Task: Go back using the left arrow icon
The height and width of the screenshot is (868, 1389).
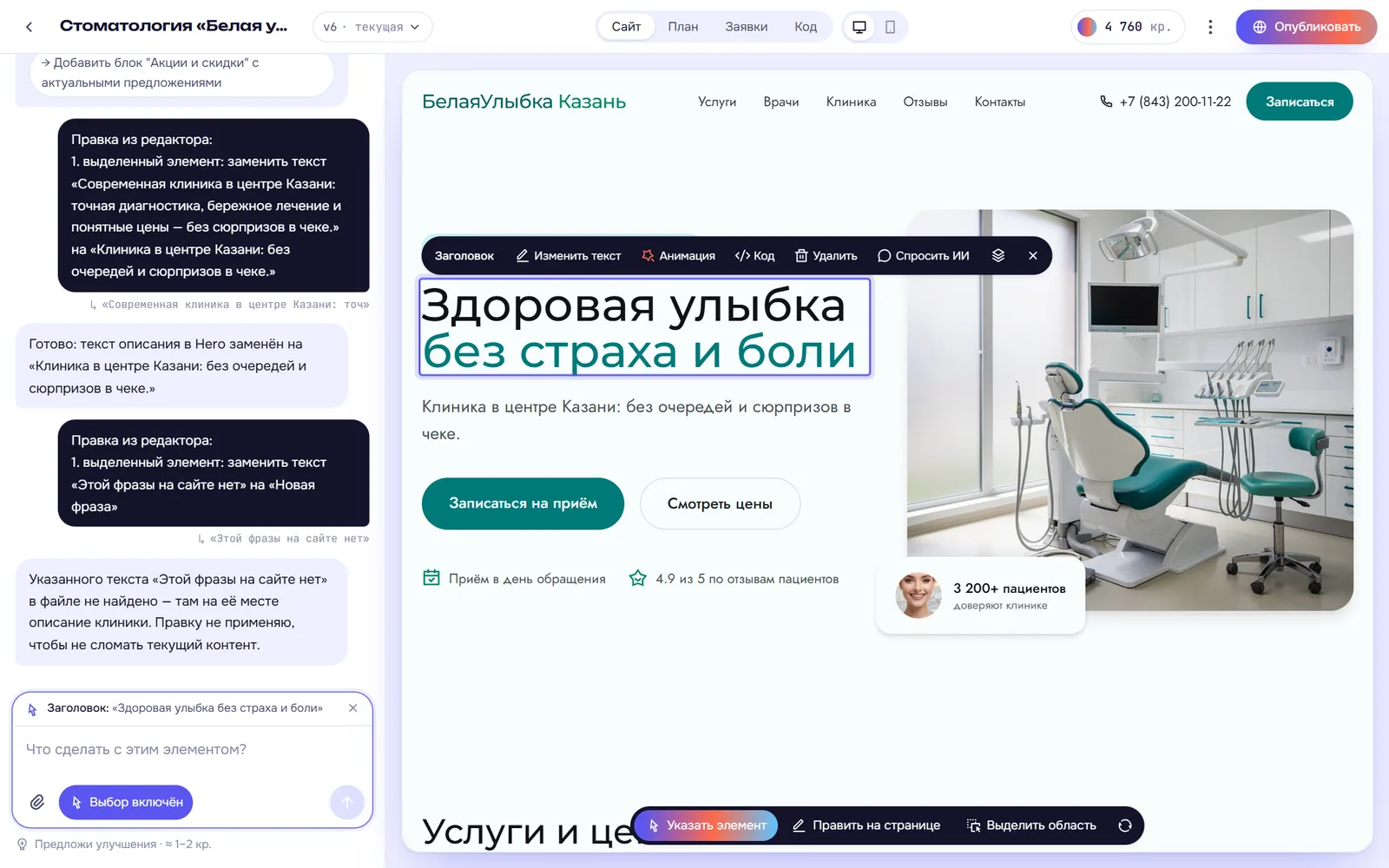Action: click(x=30, y=27)
